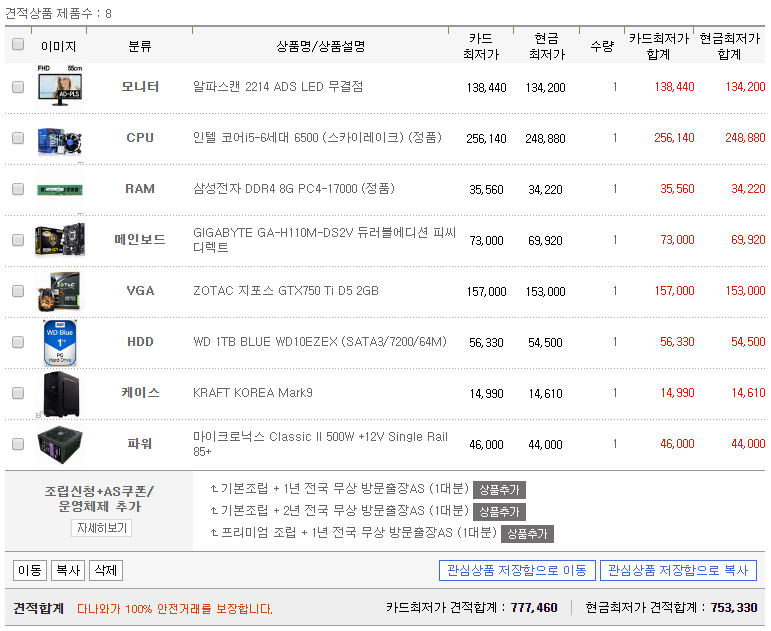Image resolution: width=771 pixels, height=631 pixels.
Task: Click the 메인보드 category label
Action: [x=140, y=240]
